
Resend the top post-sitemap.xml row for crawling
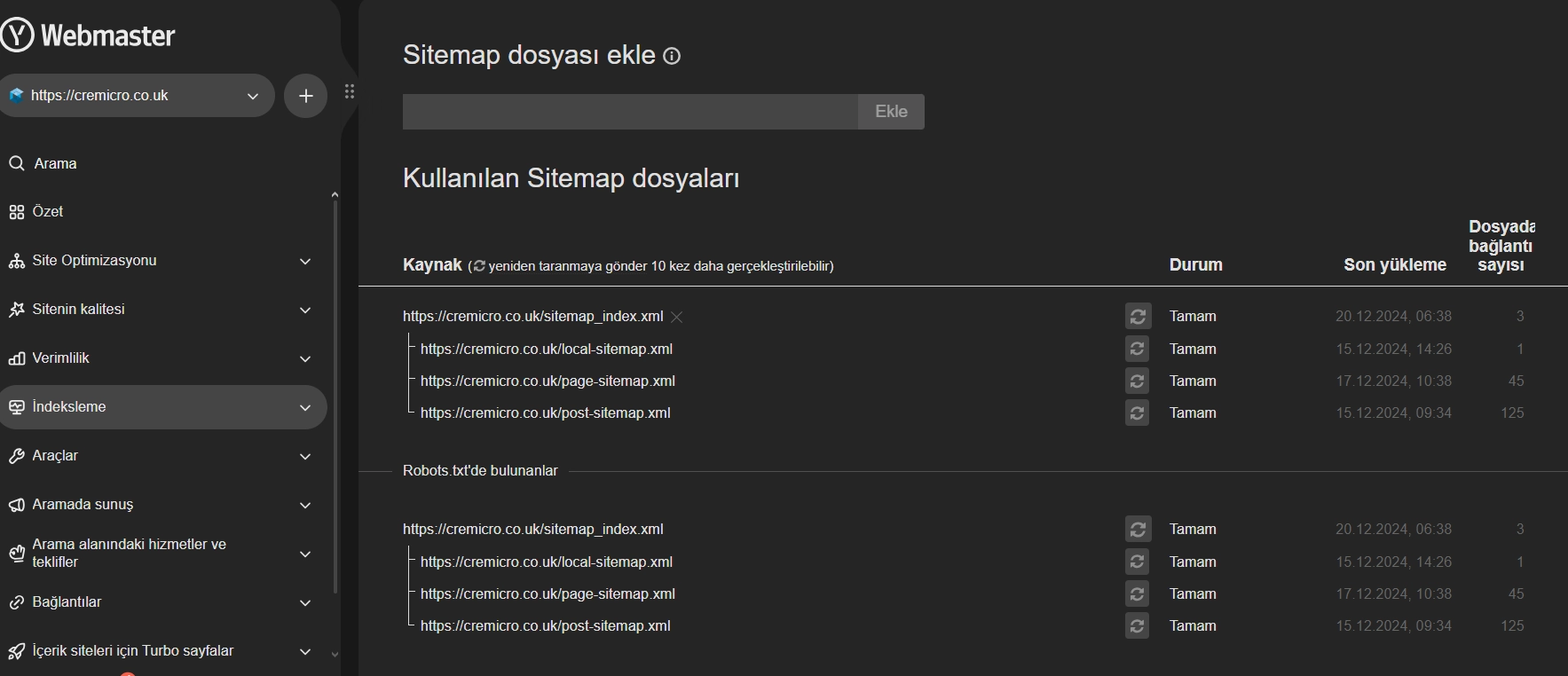point(1138,413)
